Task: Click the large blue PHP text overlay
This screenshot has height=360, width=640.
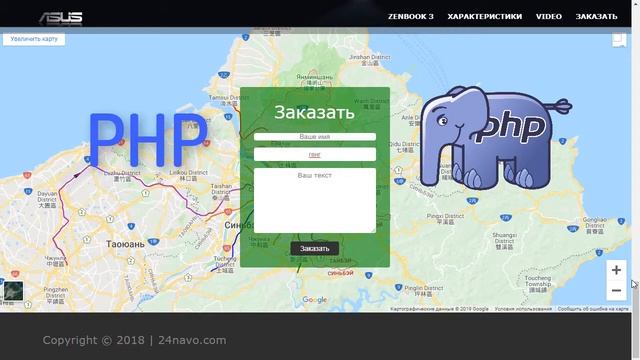Action: [x=148, y=140]
